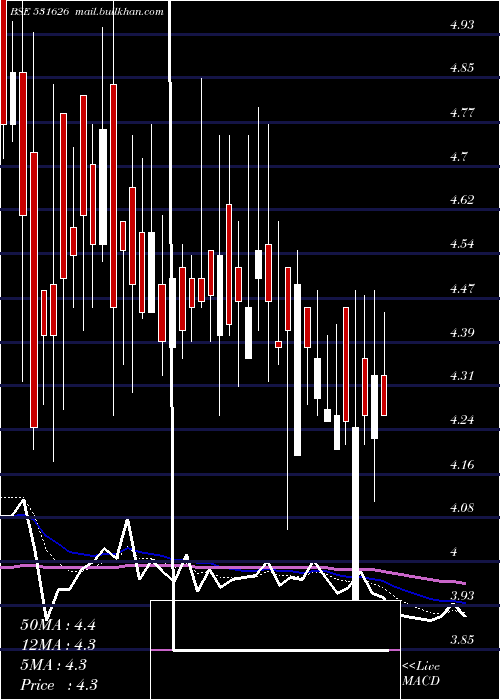Click the BSE 531626 ticker title
Image resolution: width=500 pixels, height=700 pixels.
39,12
